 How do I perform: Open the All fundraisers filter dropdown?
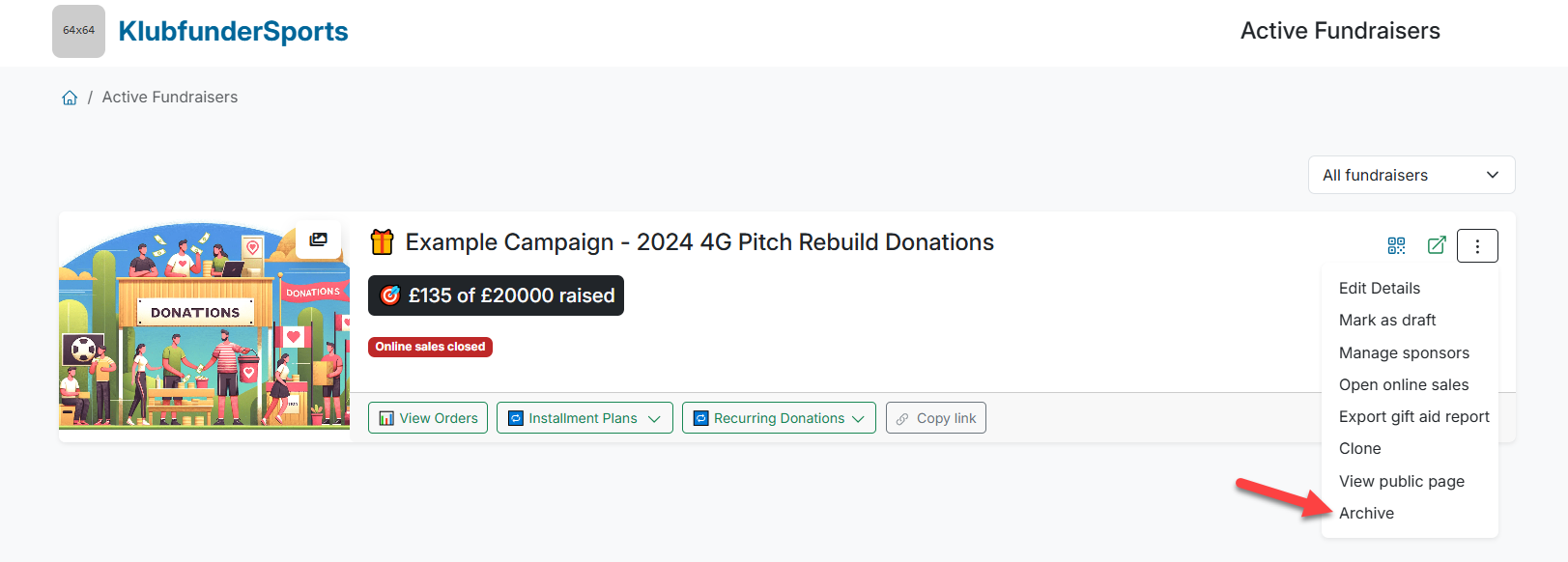pyautogui.click(x=1411, y=175)
